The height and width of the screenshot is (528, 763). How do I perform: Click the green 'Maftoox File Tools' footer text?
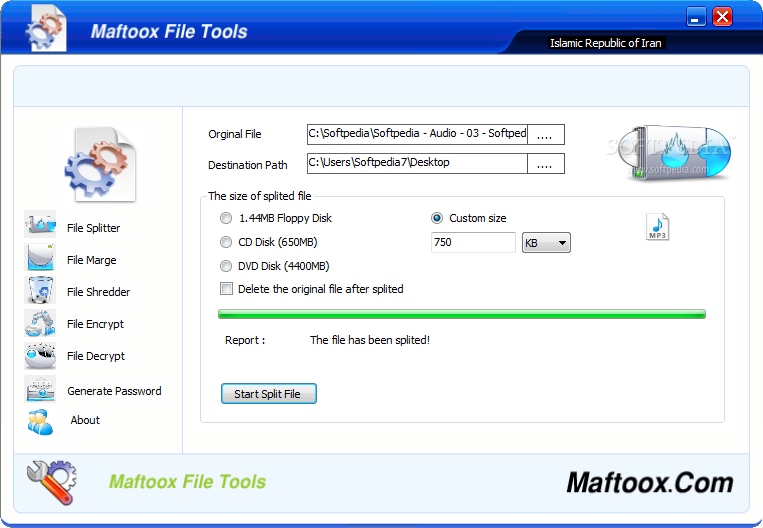point(187,482)
